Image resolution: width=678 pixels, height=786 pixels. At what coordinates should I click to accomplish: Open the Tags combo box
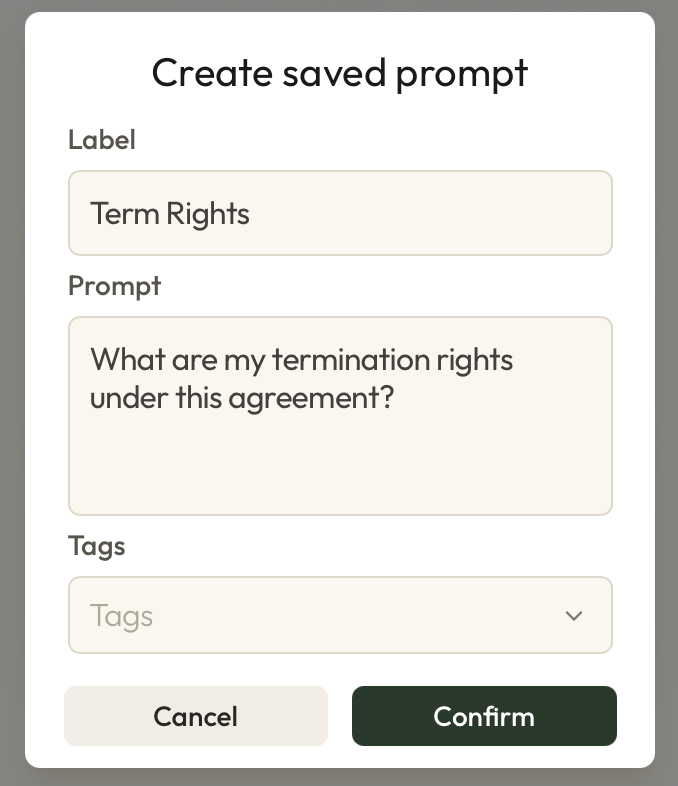(x=340, y=616)
